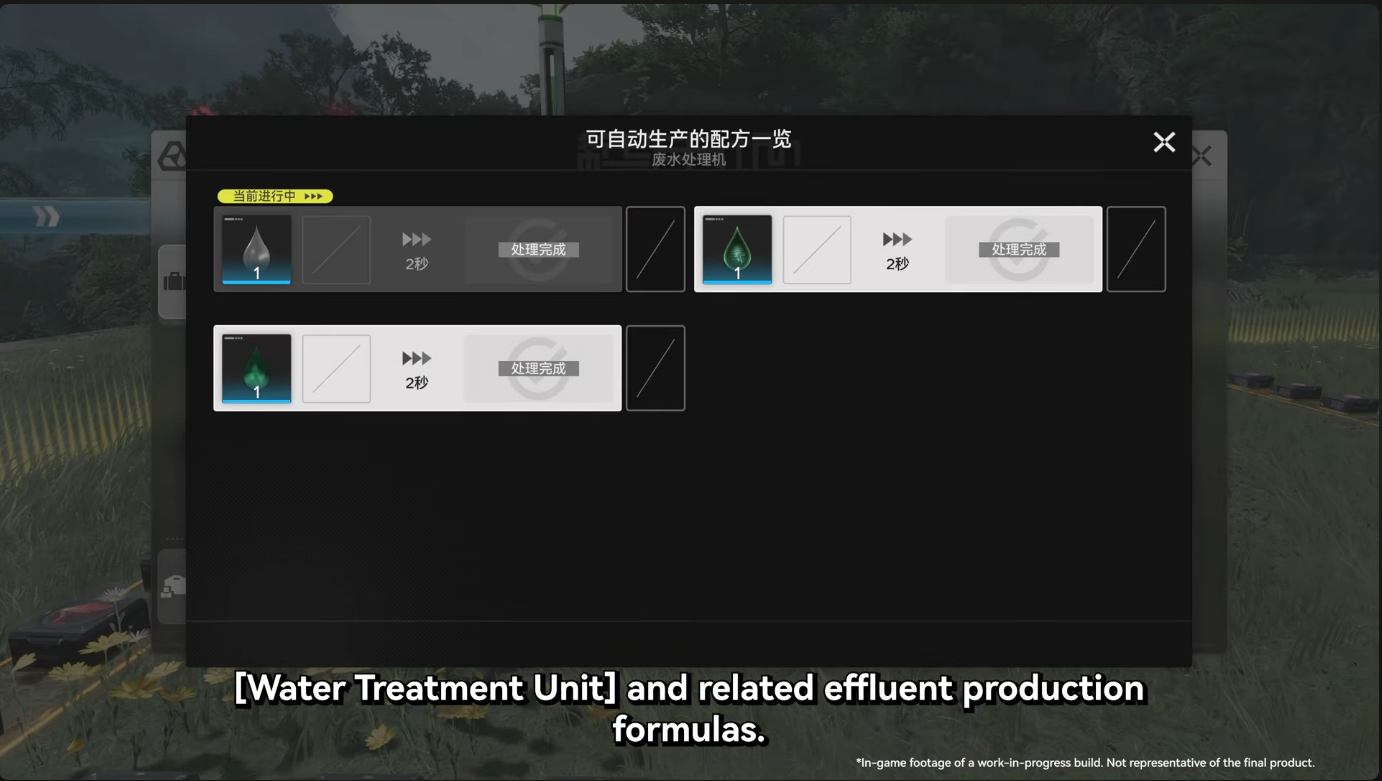1382x781 pixels.
Task: Click the triple-arrow icon in the bright green droplet recipe
Action: click(x=897, y=240)
